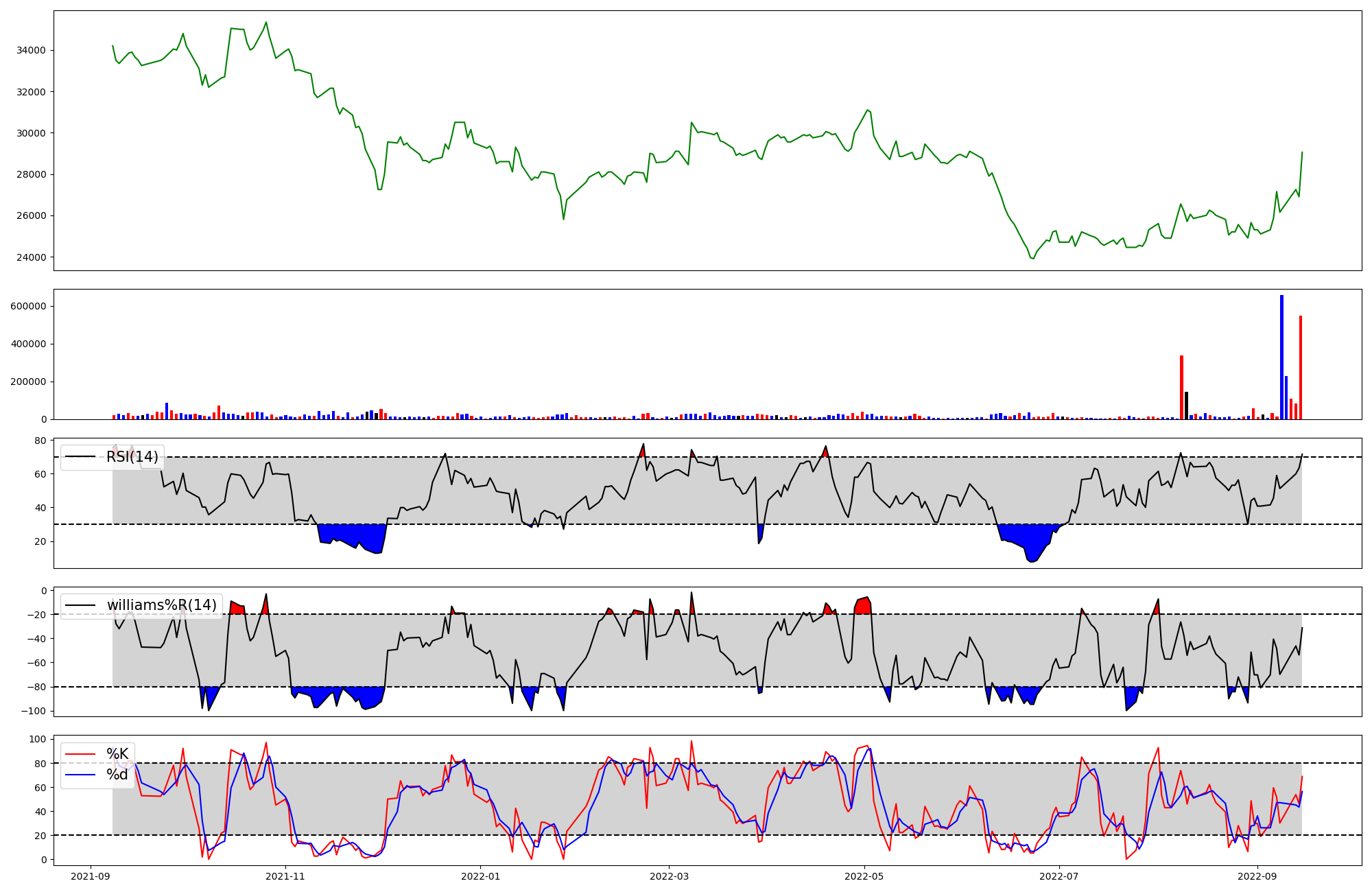1372x892 pixels.
Task: Click the tall red August 2022 volume bar
Action: click(x=1181, y=387)
